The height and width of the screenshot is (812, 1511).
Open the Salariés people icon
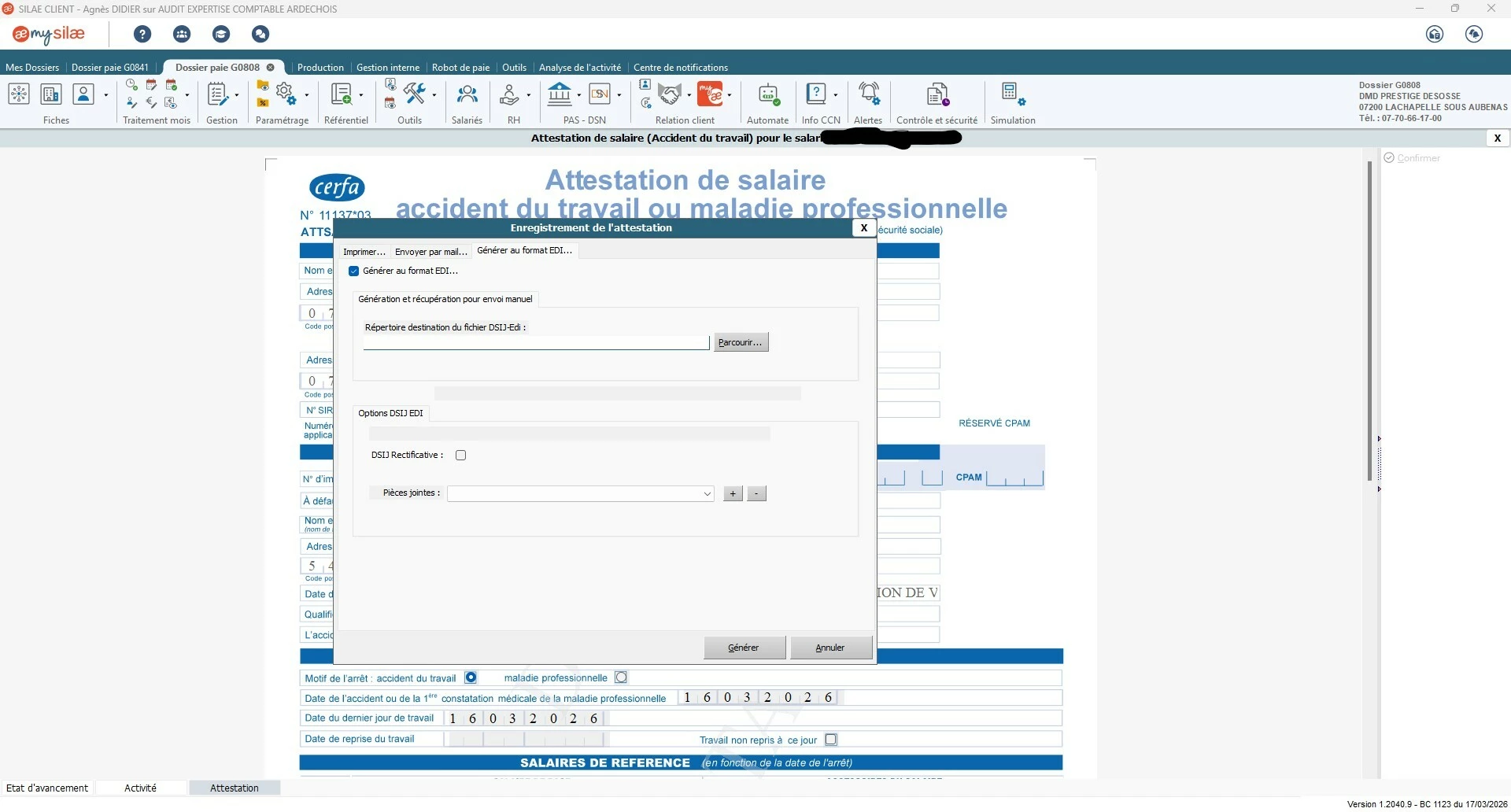[x=467, y=94]
